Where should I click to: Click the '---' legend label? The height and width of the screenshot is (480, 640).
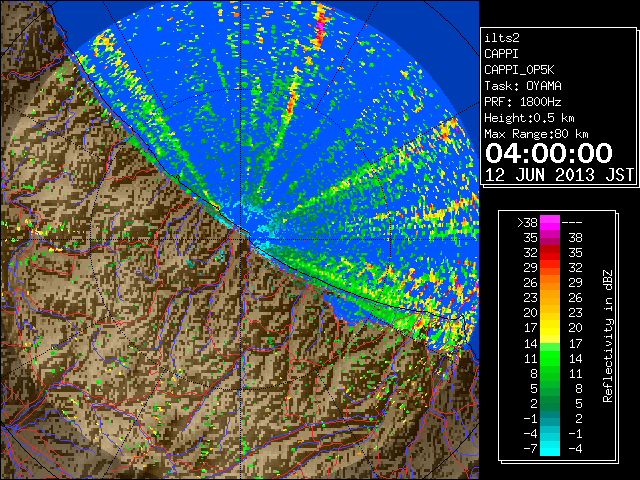(x=572, y=223)
